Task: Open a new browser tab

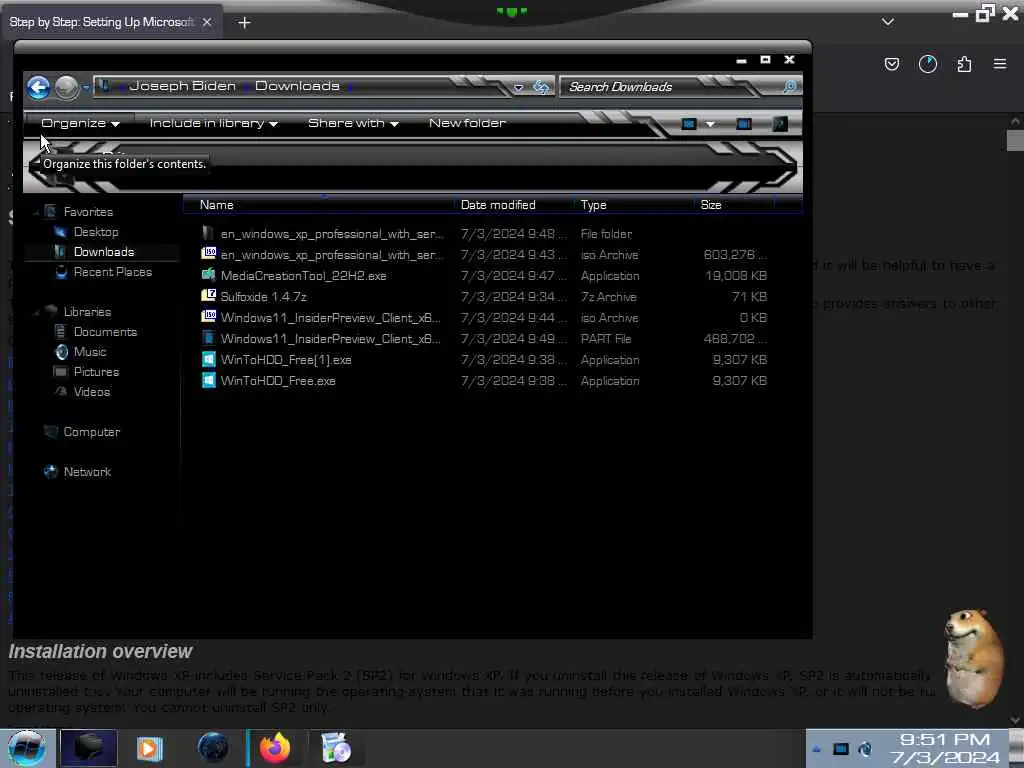Action: click(244, 23)
